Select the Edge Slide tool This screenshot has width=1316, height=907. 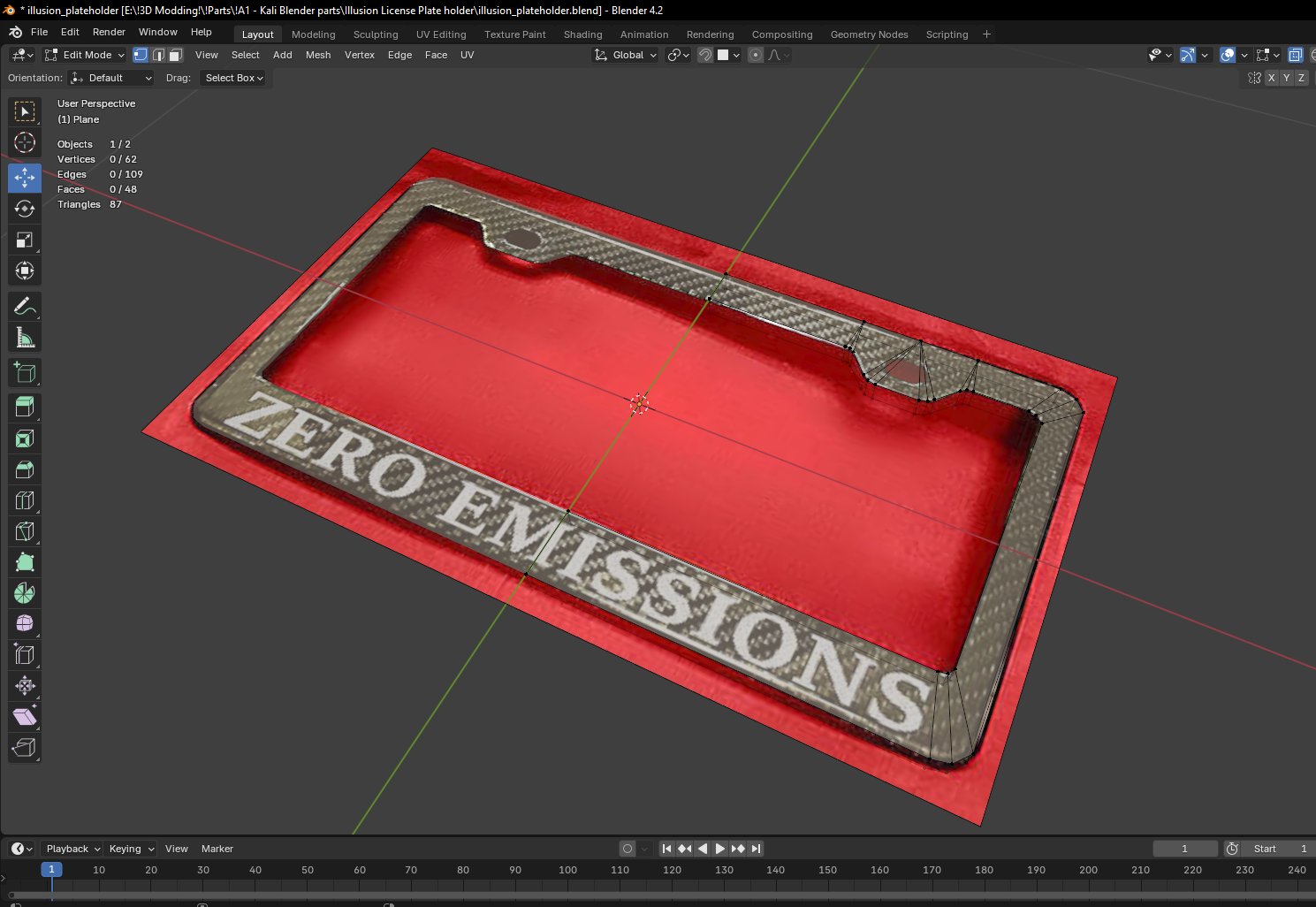point(25,655)
